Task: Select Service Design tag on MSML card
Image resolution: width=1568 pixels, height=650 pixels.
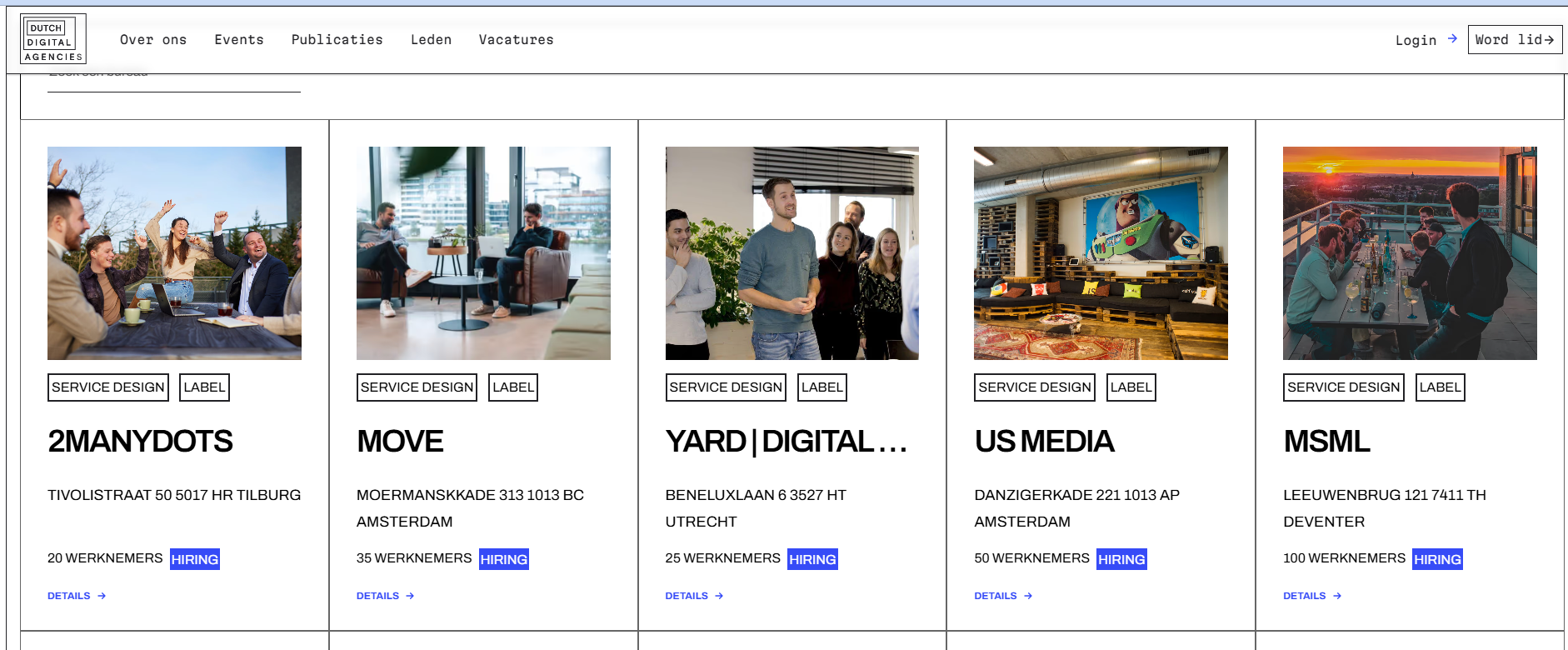Action: (1344, 387)
